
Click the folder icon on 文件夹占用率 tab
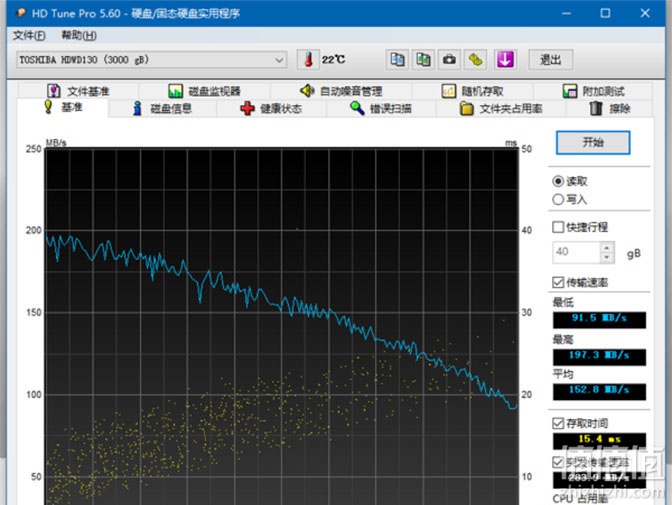tap(466, 108)
